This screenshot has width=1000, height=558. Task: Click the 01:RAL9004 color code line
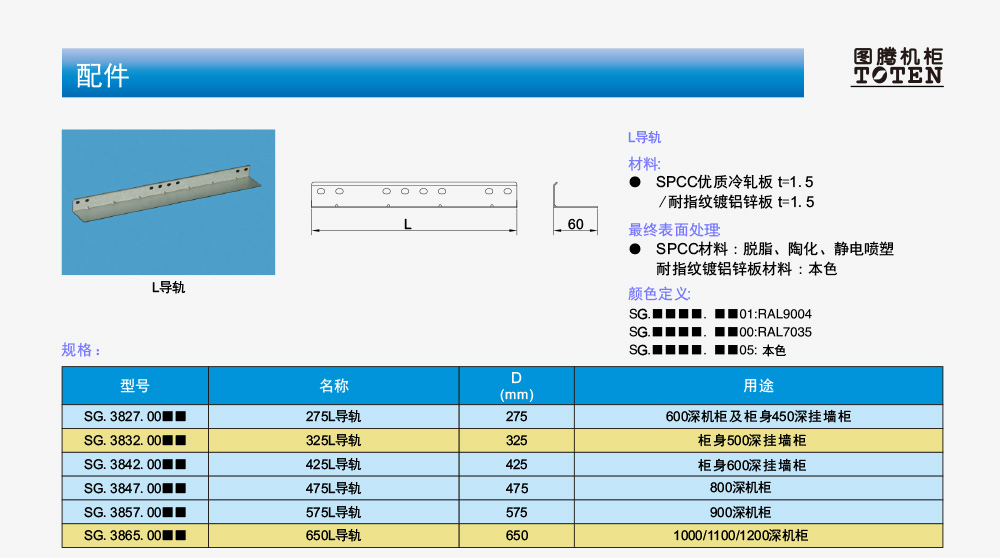(x=720, y=314)
